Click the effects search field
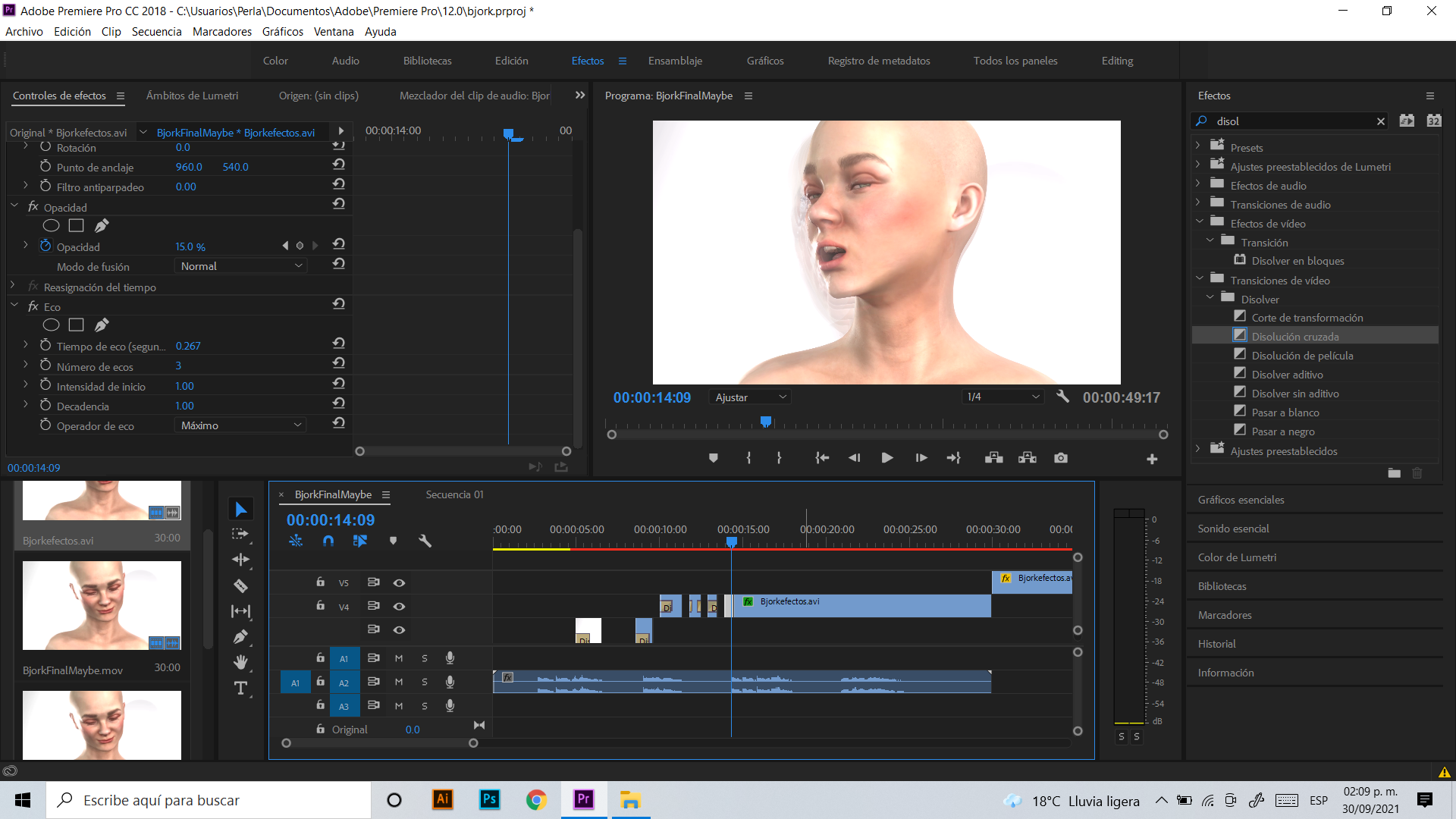 tap(1291, 121)
